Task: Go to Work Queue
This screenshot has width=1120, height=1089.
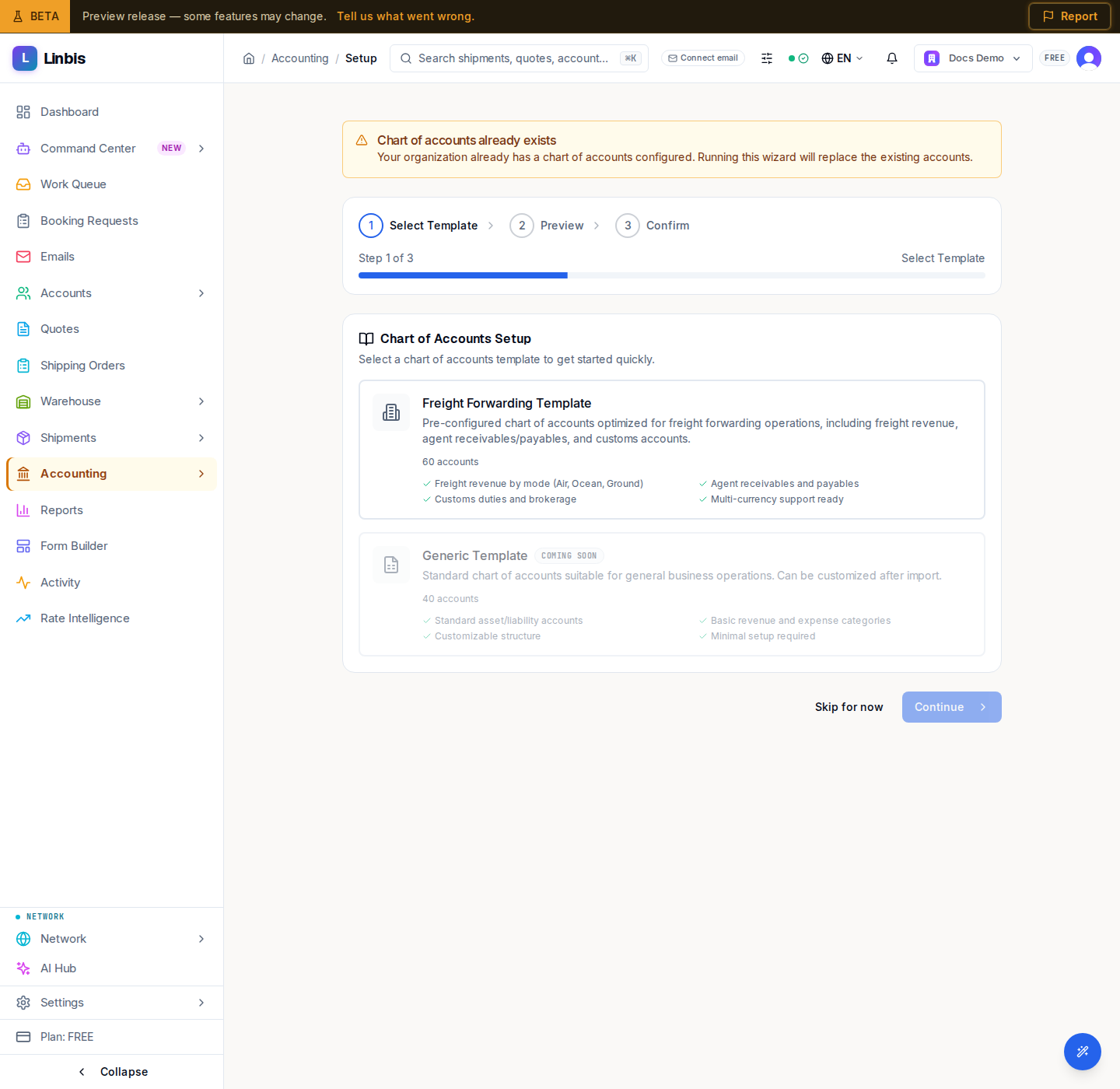Action: pos(111,184)
